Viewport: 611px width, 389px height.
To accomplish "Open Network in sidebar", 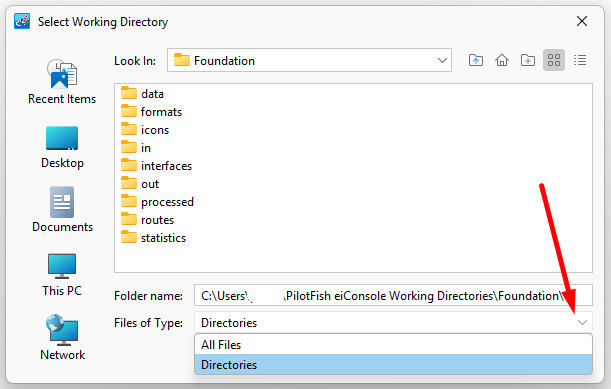I will 62,338.
